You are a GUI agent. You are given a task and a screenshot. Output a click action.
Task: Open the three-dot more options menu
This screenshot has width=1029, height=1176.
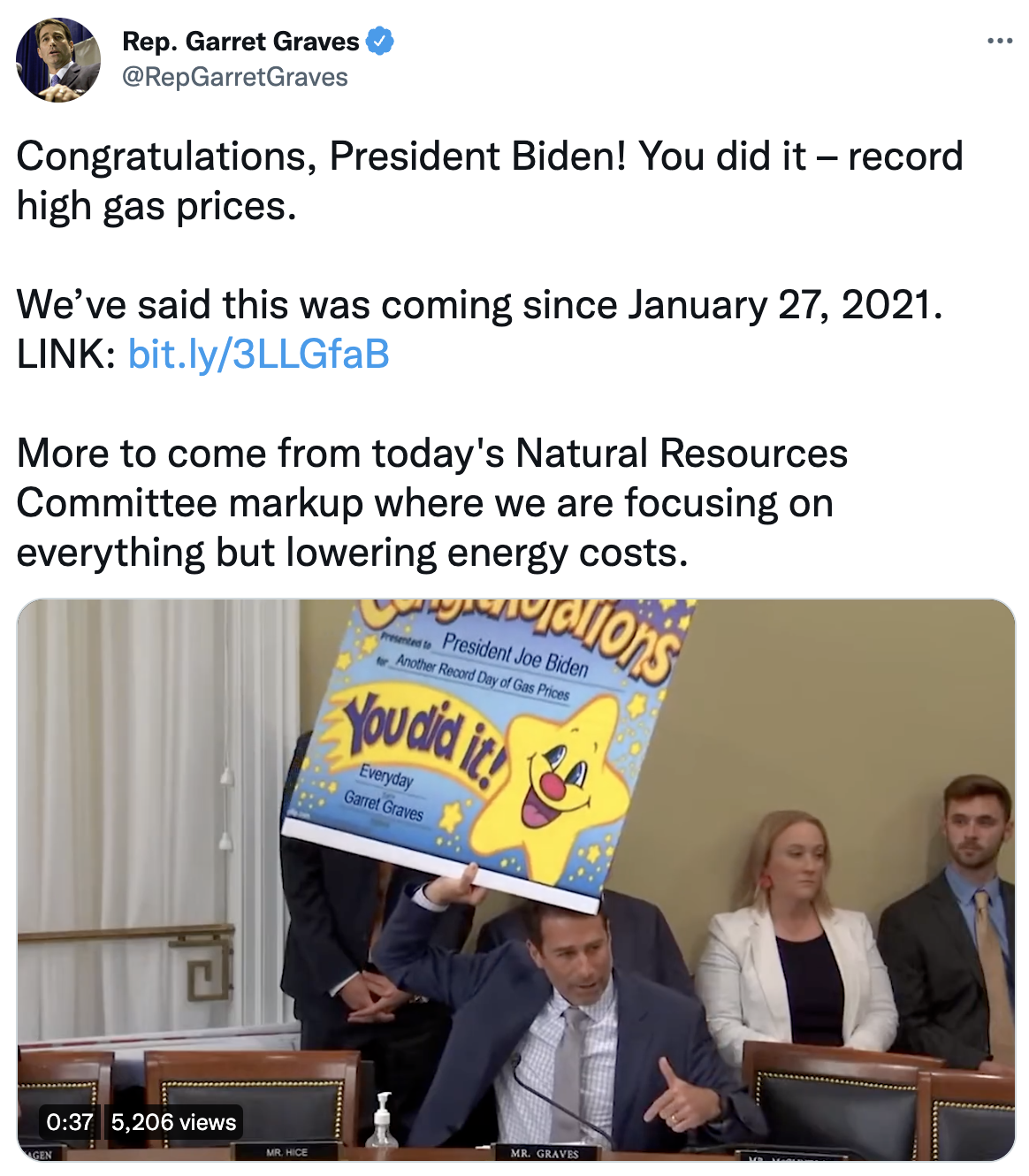tap(1000, 41)
